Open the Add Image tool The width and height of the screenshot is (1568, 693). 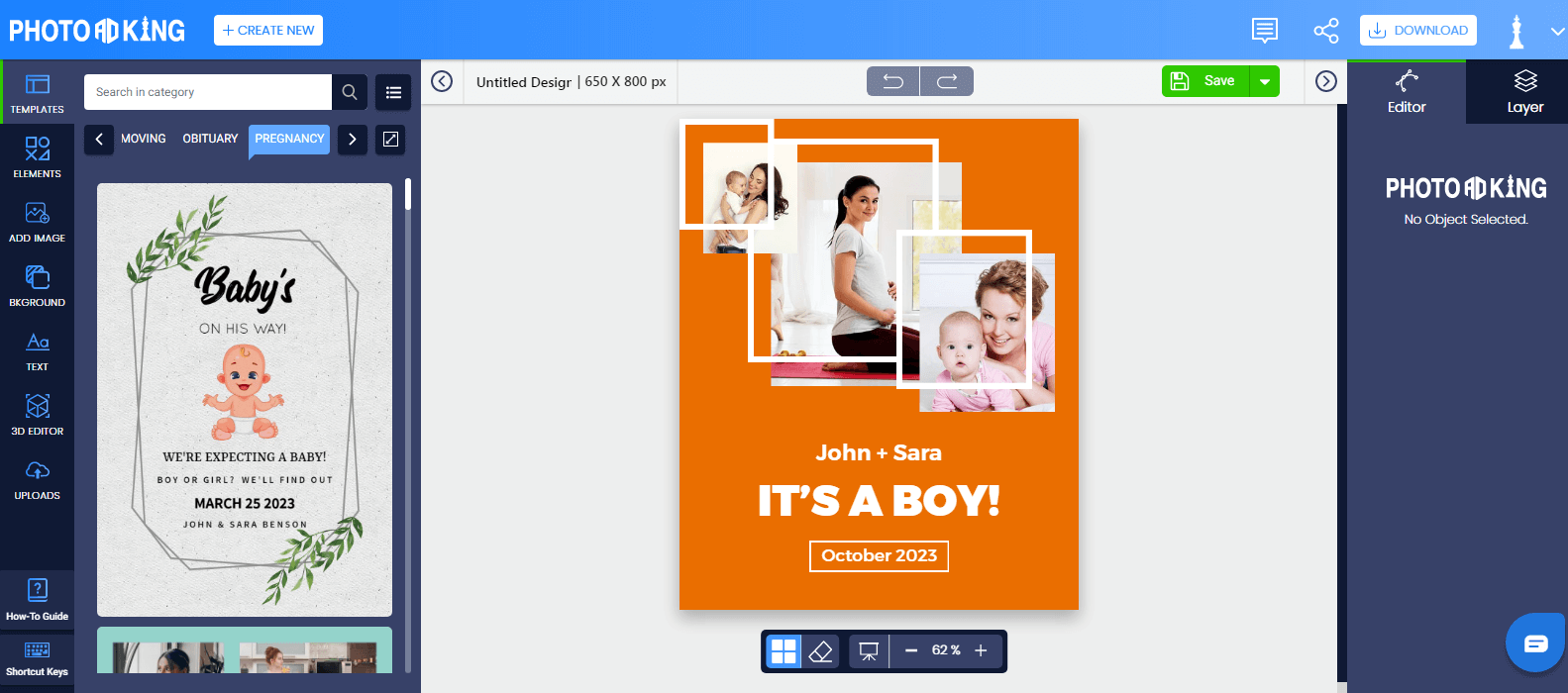coord(37,221)
